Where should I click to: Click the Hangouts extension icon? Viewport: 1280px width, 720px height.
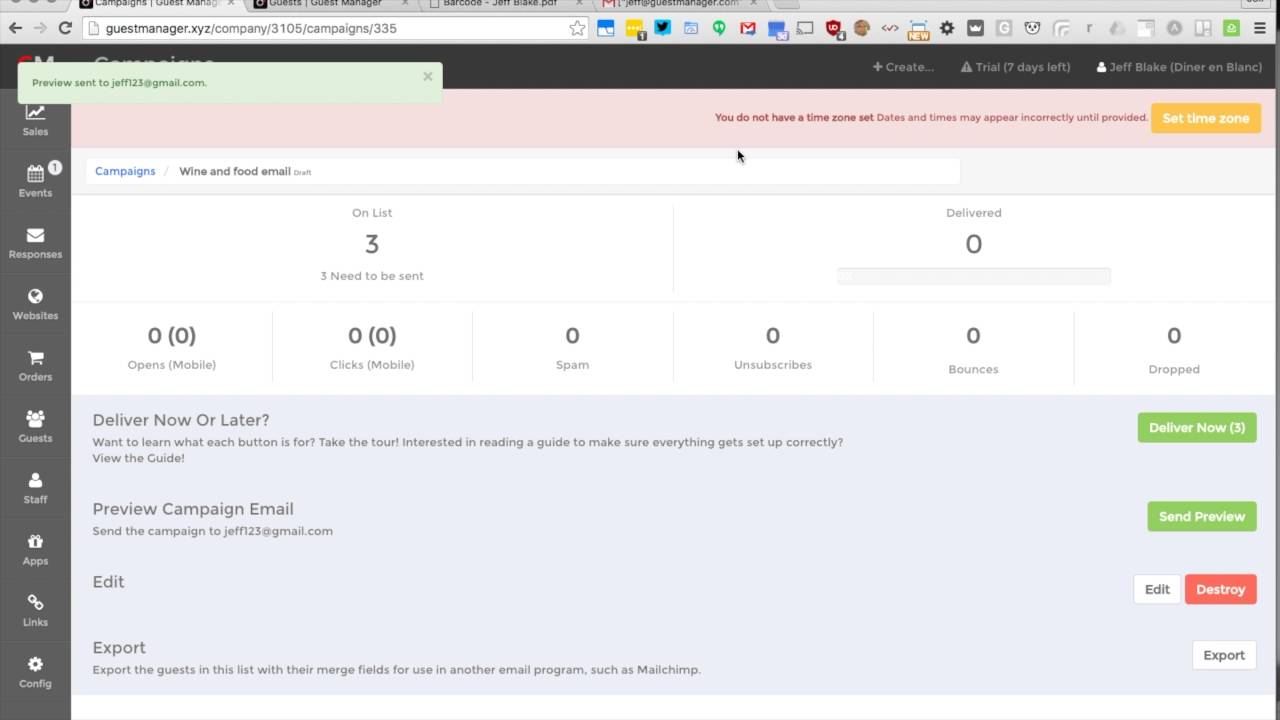(719, 28)
